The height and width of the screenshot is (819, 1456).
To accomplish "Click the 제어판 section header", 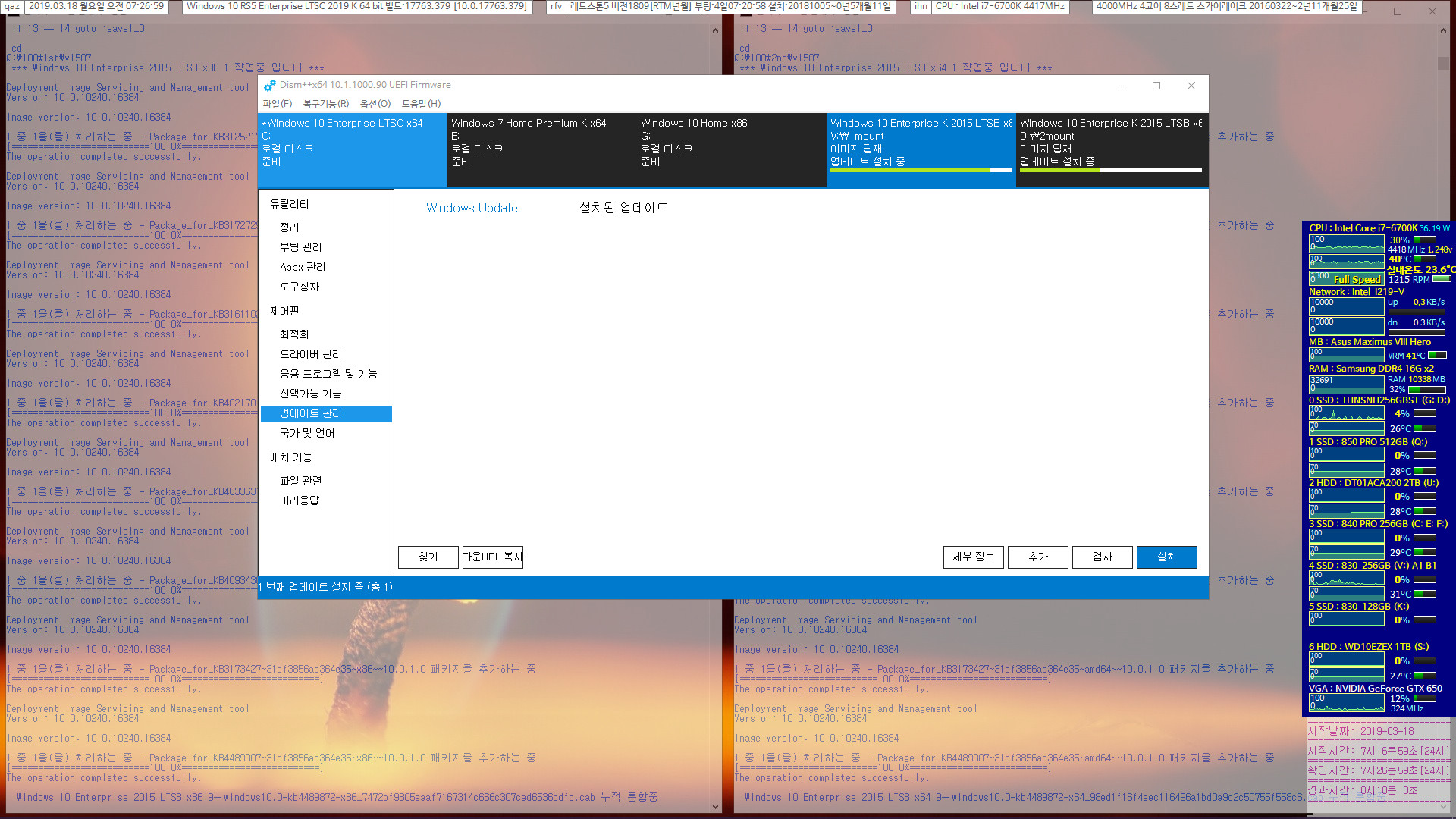I will [x=285, y=311].
